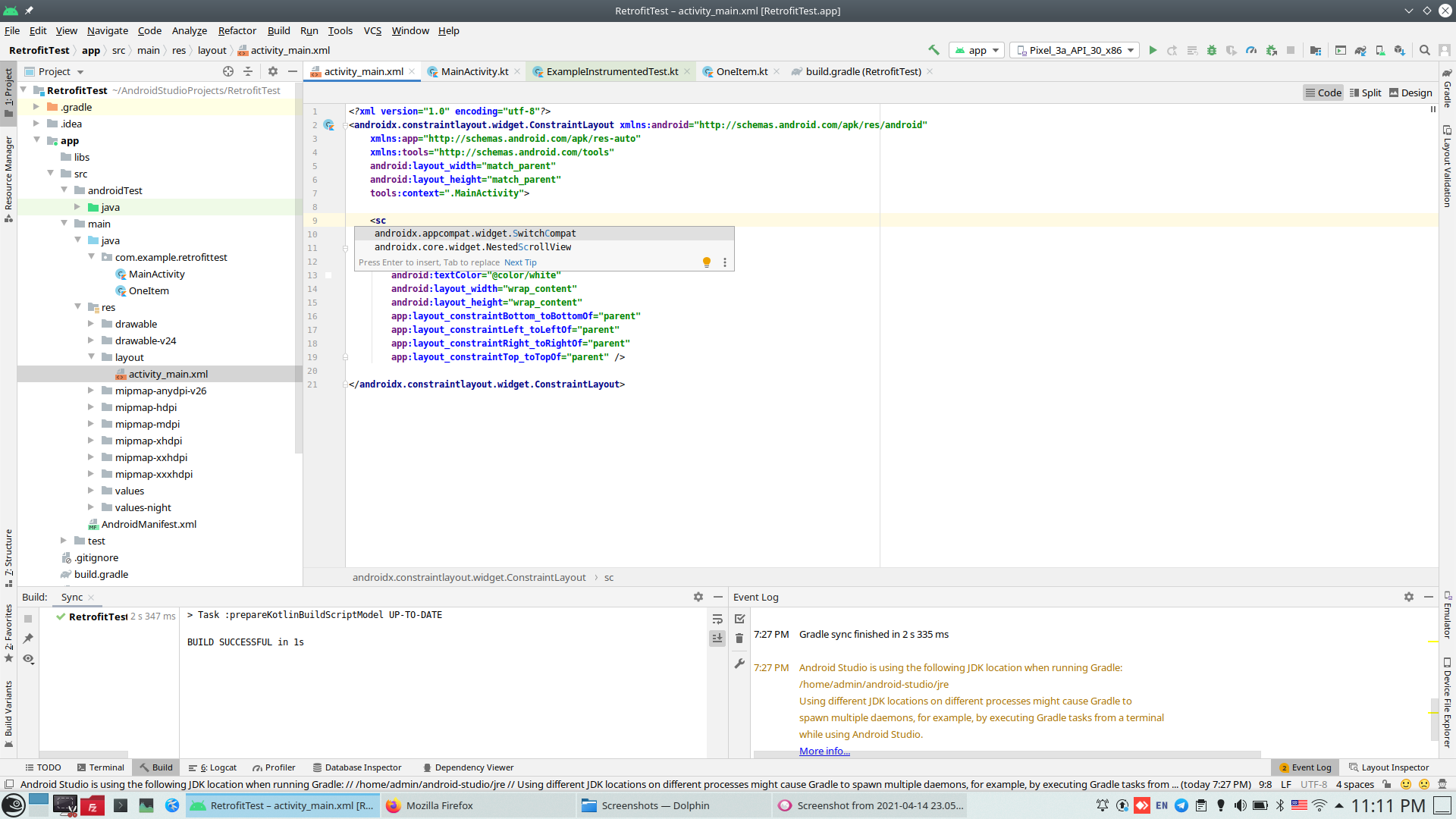Select SwitchCompat autocomplete suggestion
Viewport: 1456px width, 819px height.
475,234
